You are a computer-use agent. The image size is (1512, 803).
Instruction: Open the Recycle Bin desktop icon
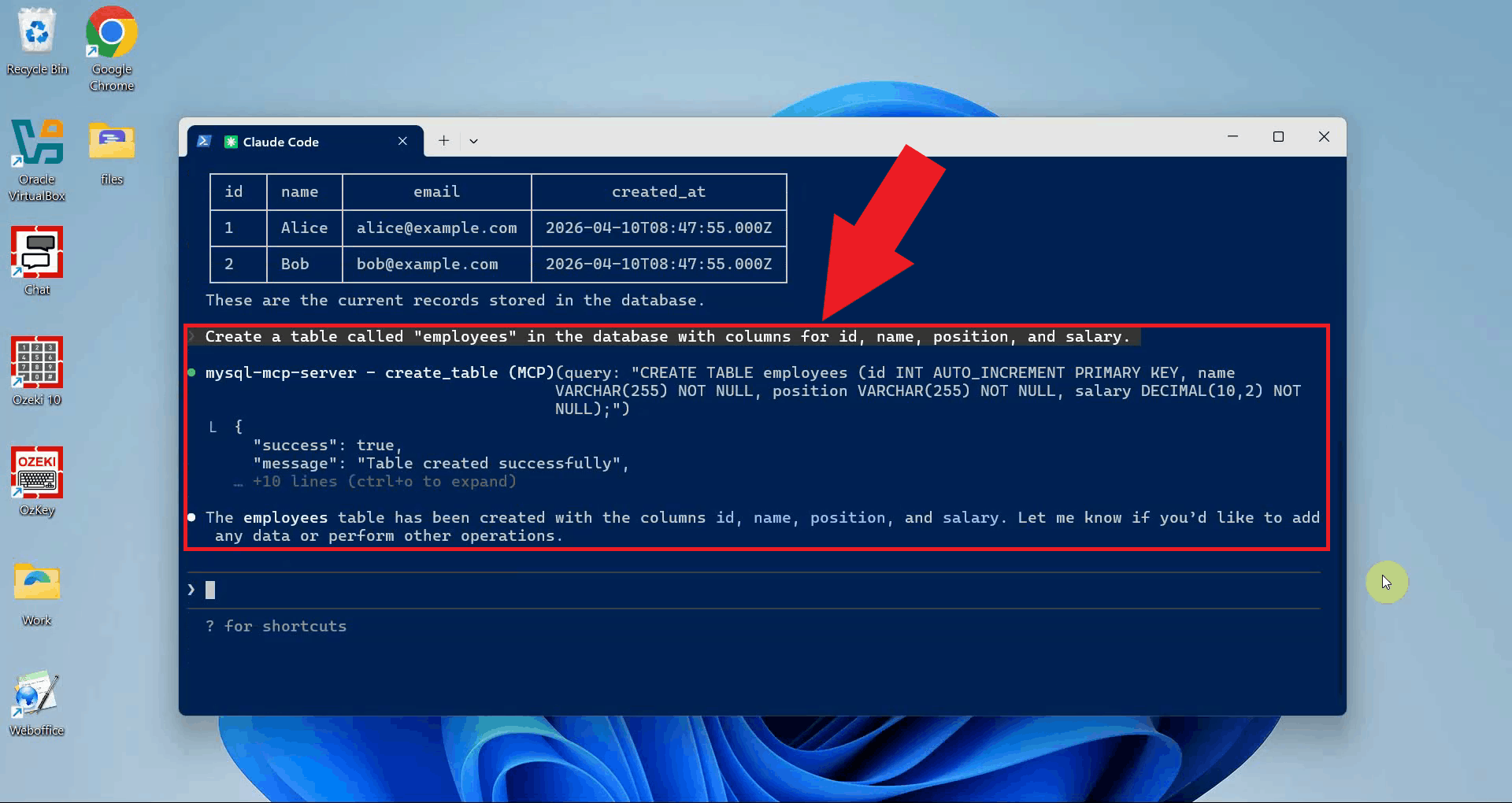[x=37, y=43]
